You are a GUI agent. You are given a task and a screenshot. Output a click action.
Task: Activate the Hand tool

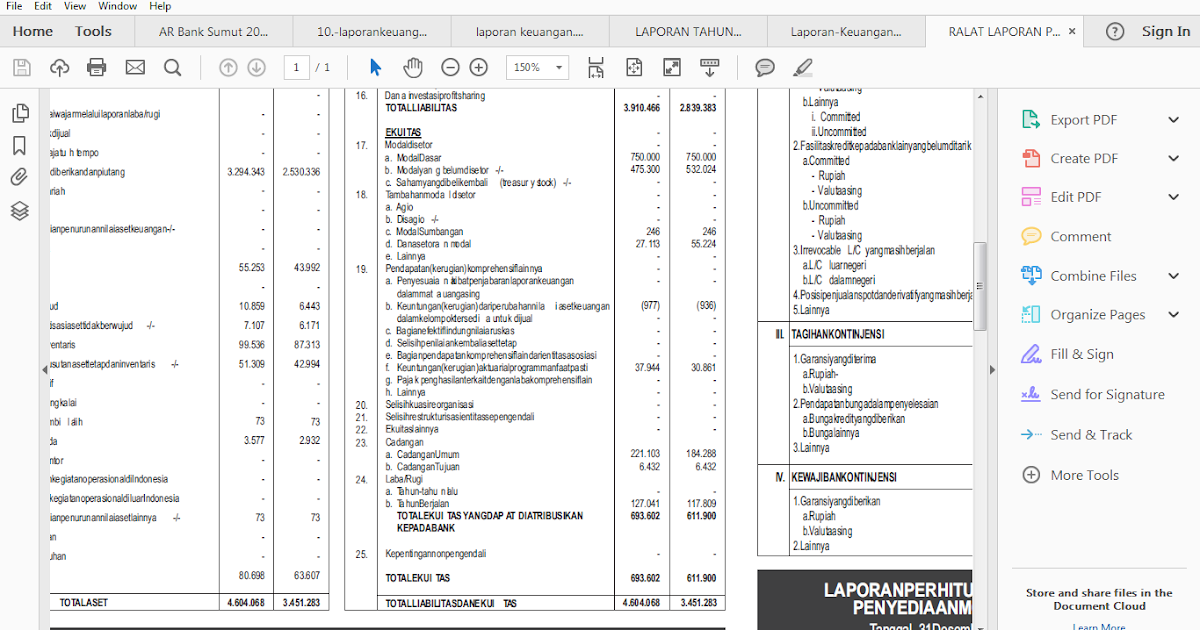point(412,67)
